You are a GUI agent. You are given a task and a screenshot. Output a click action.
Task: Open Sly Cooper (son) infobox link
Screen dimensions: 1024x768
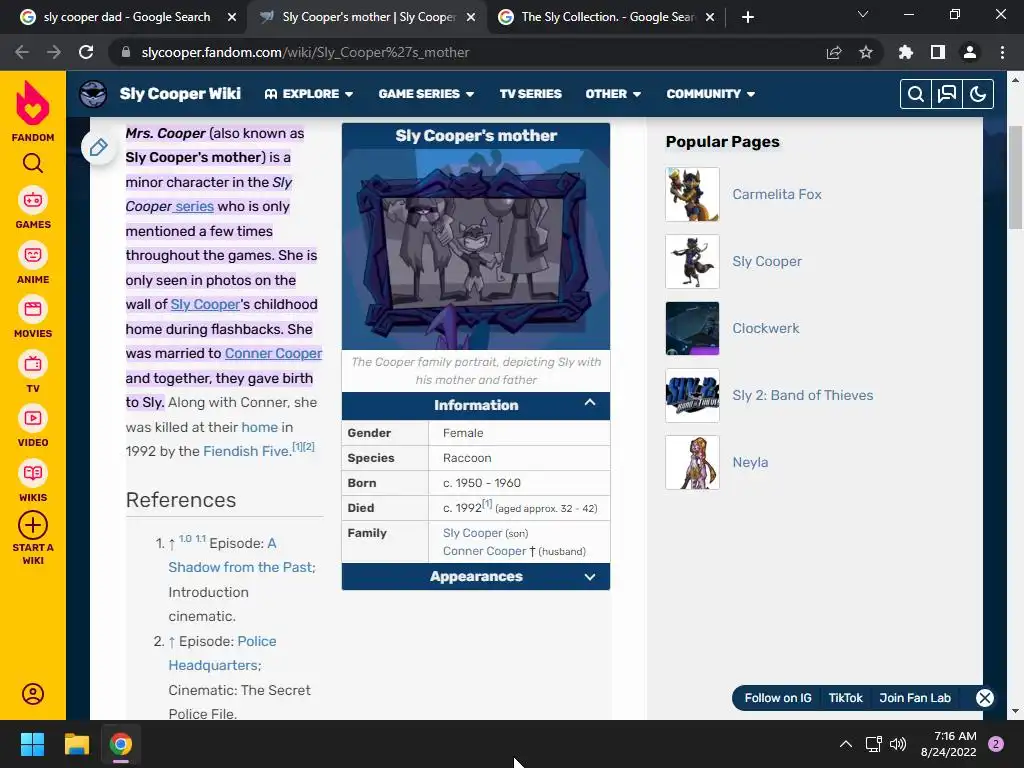[472, 533]
